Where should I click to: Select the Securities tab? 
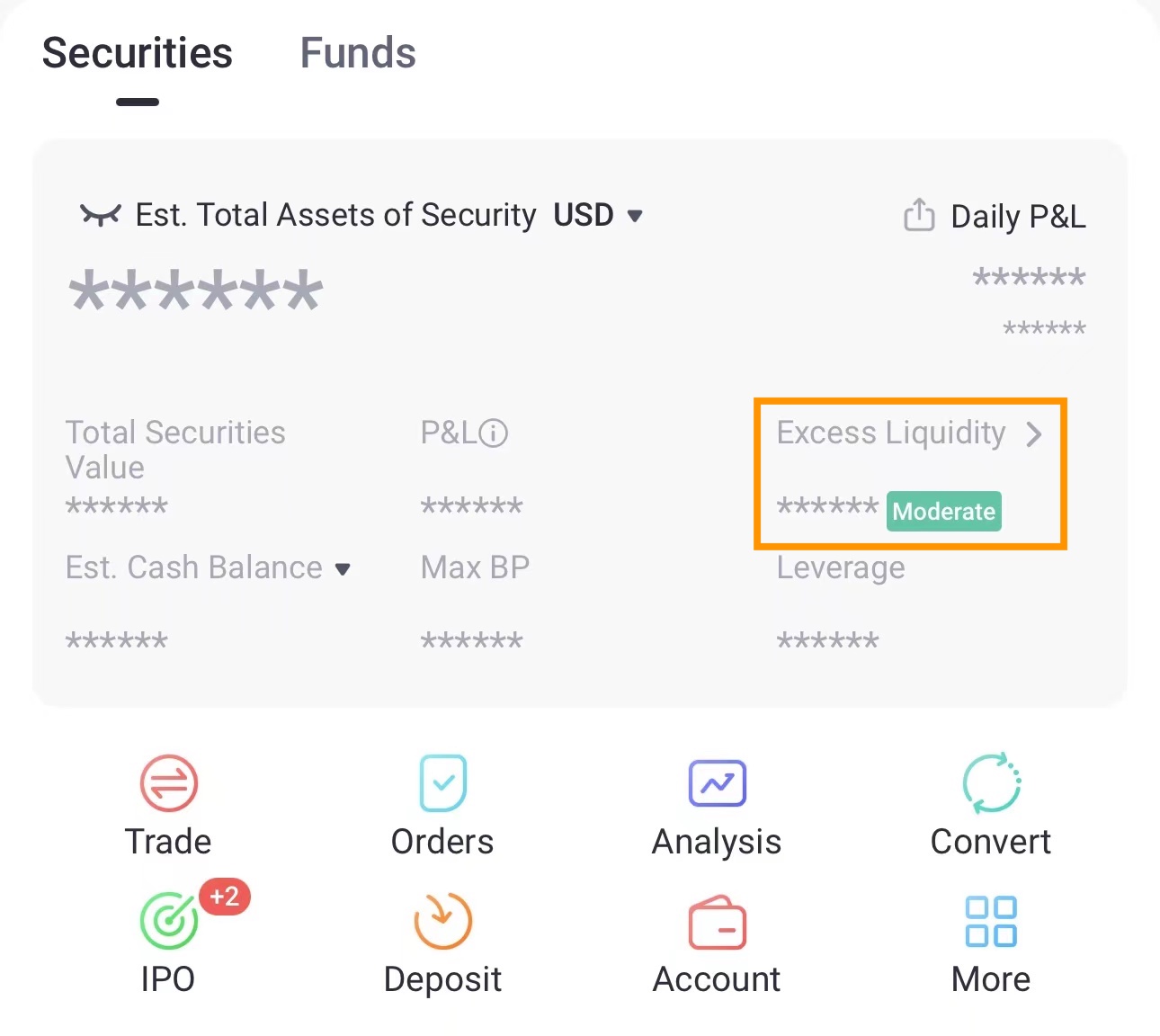click(138, 53)
